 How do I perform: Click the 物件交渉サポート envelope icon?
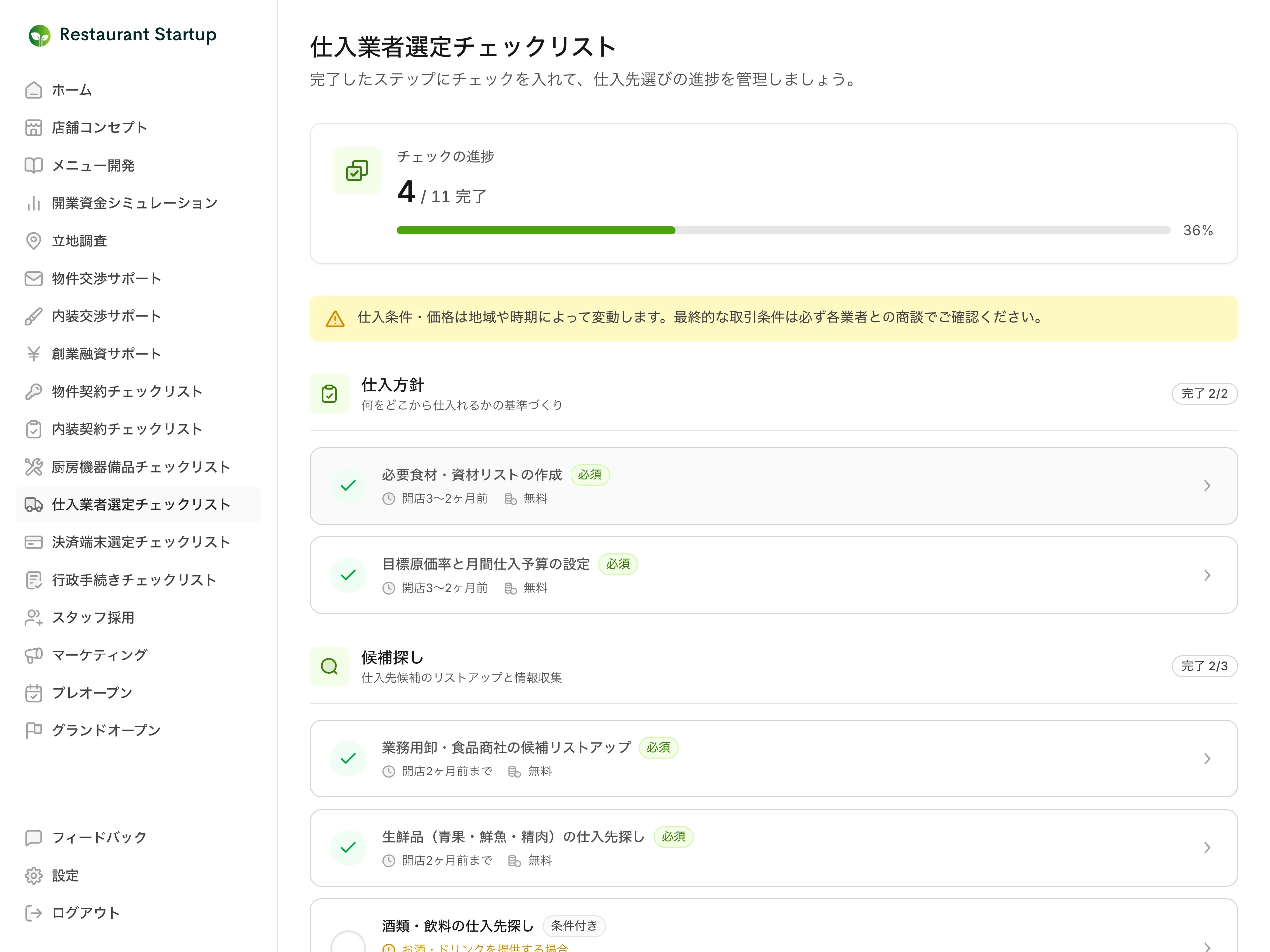pyautogui.click(x=34, y=278)
